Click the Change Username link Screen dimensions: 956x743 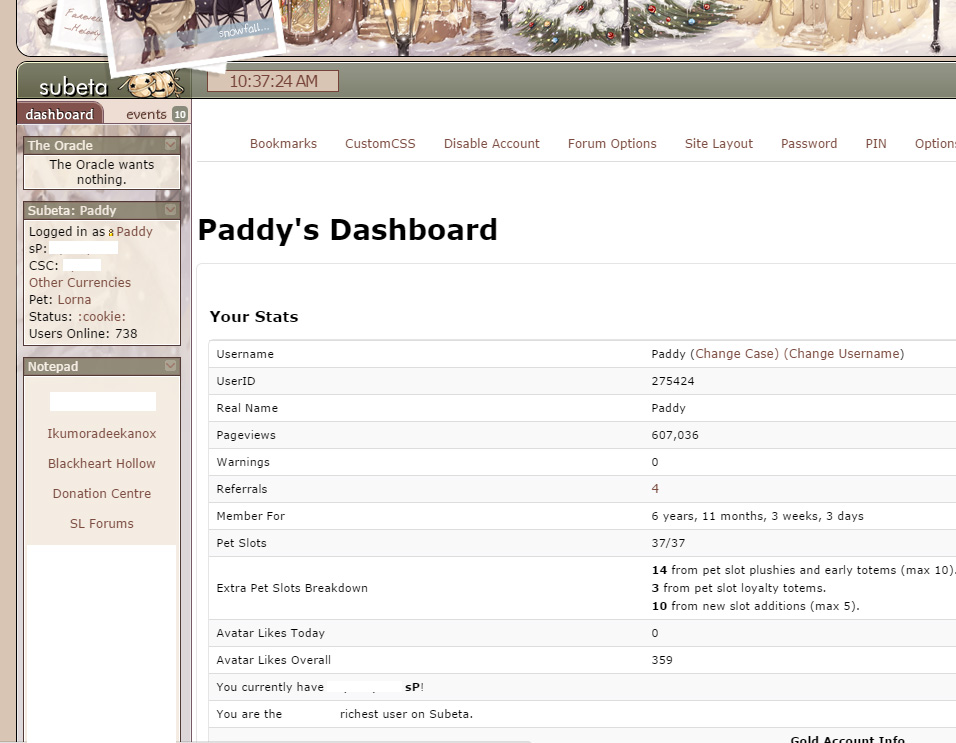[x=843, y=354]
